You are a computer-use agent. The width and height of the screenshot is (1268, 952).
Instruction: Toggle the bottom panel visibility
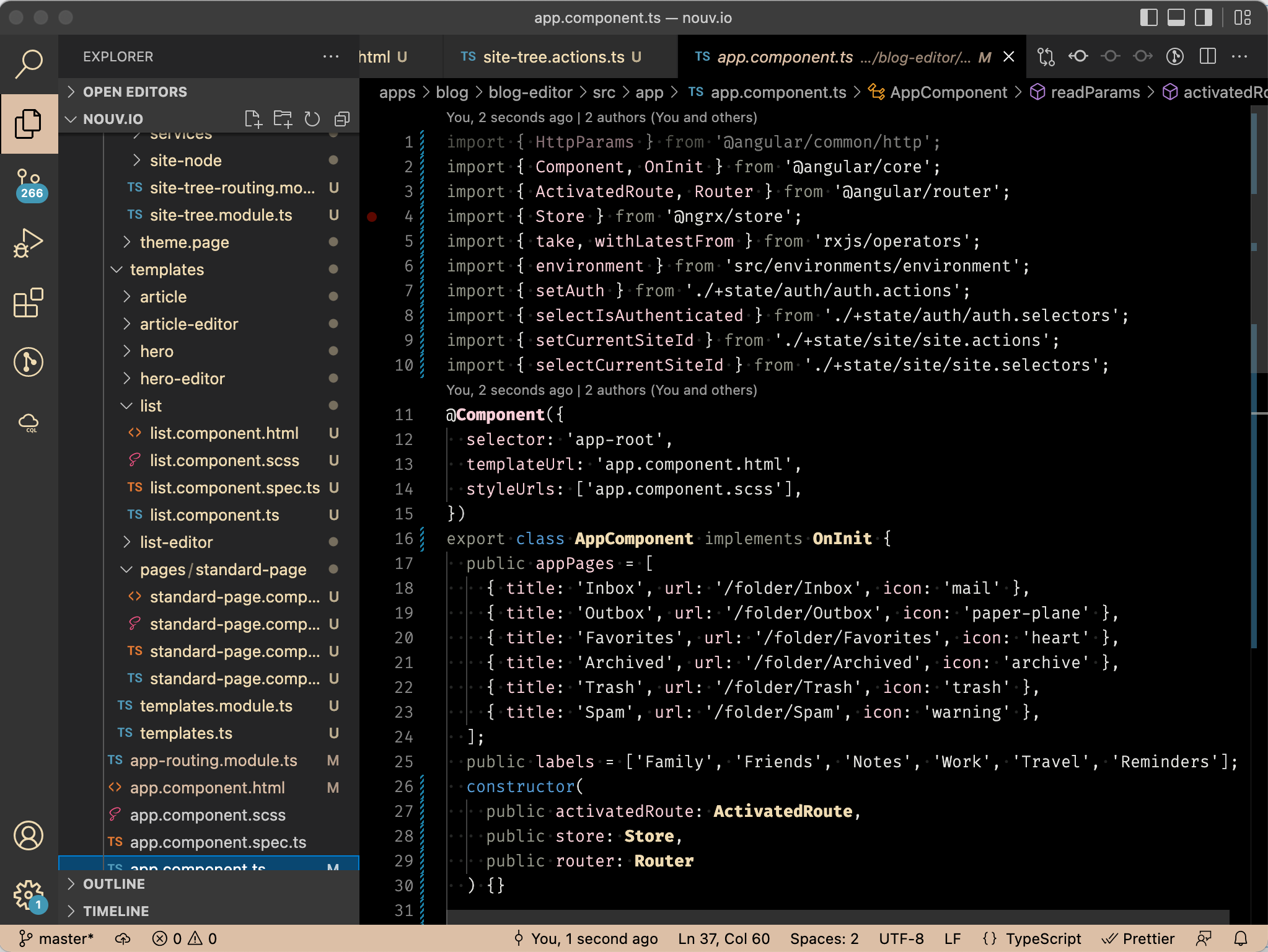(1176, 17)
